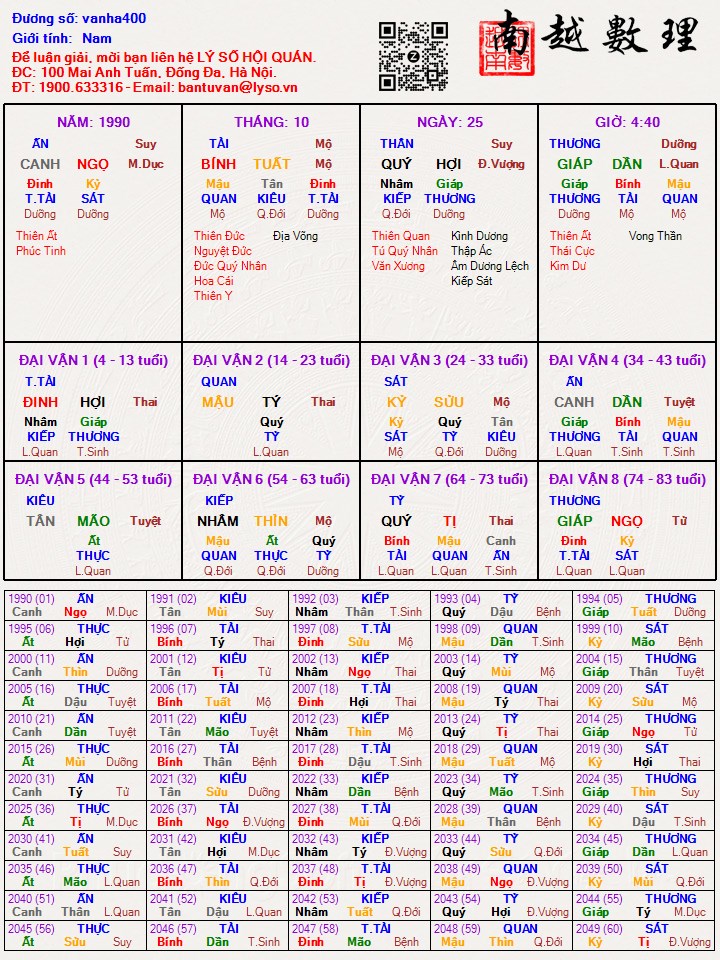Click the QR code image
The image size is (720, 960).
click(413, 56)
